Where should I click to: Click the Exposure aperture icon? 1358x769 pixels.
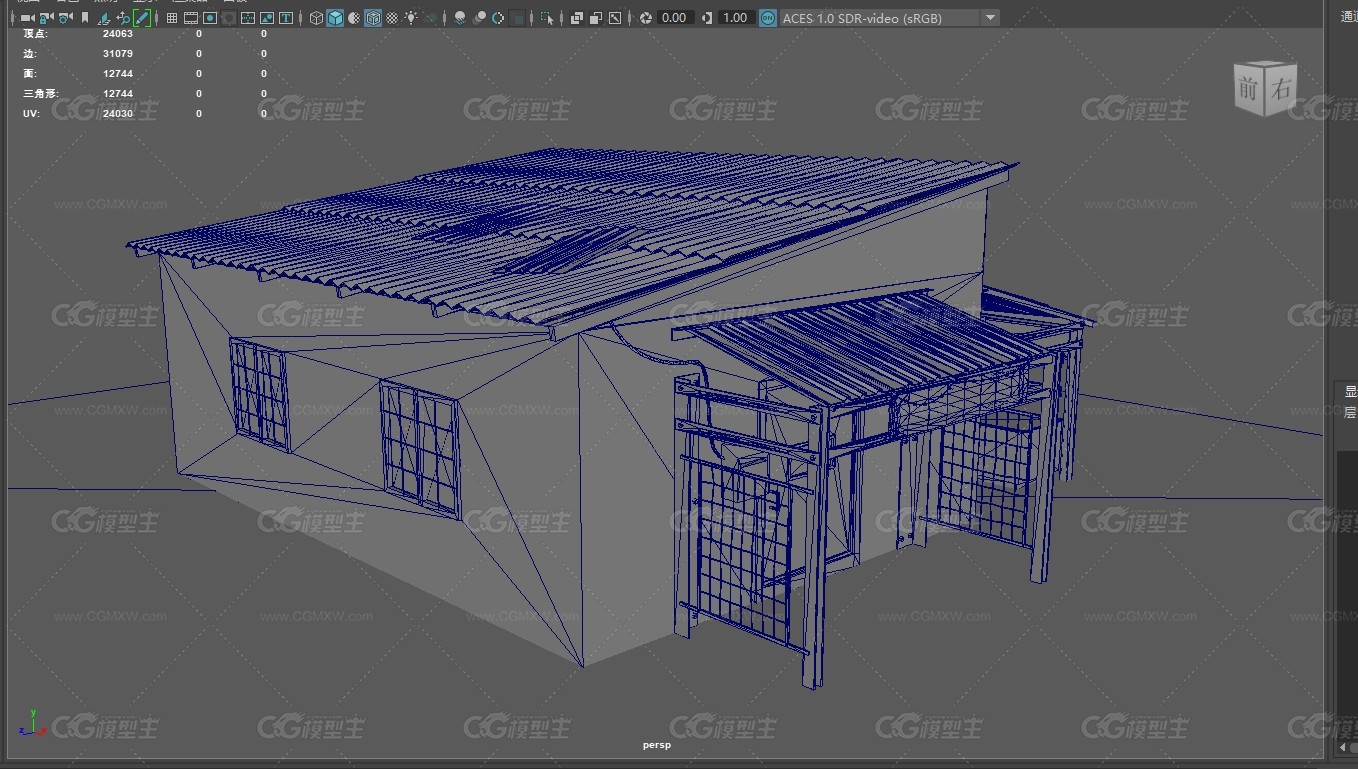(x=646, y=18)
